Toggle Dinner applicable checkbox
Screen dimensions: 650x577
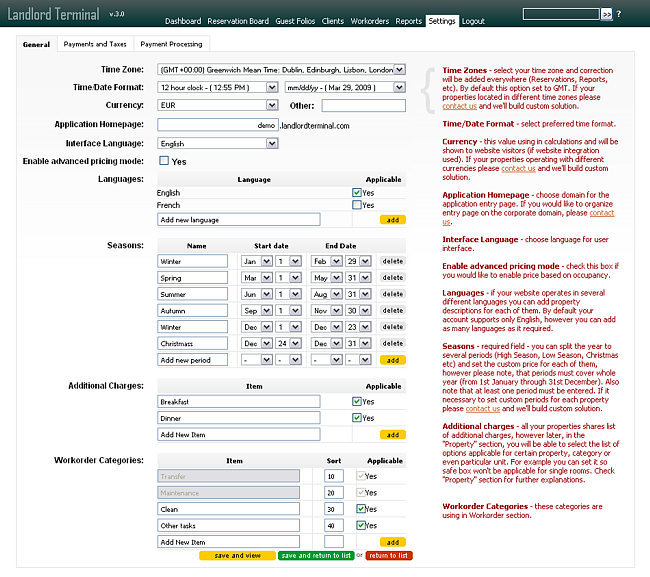(357, 418)
